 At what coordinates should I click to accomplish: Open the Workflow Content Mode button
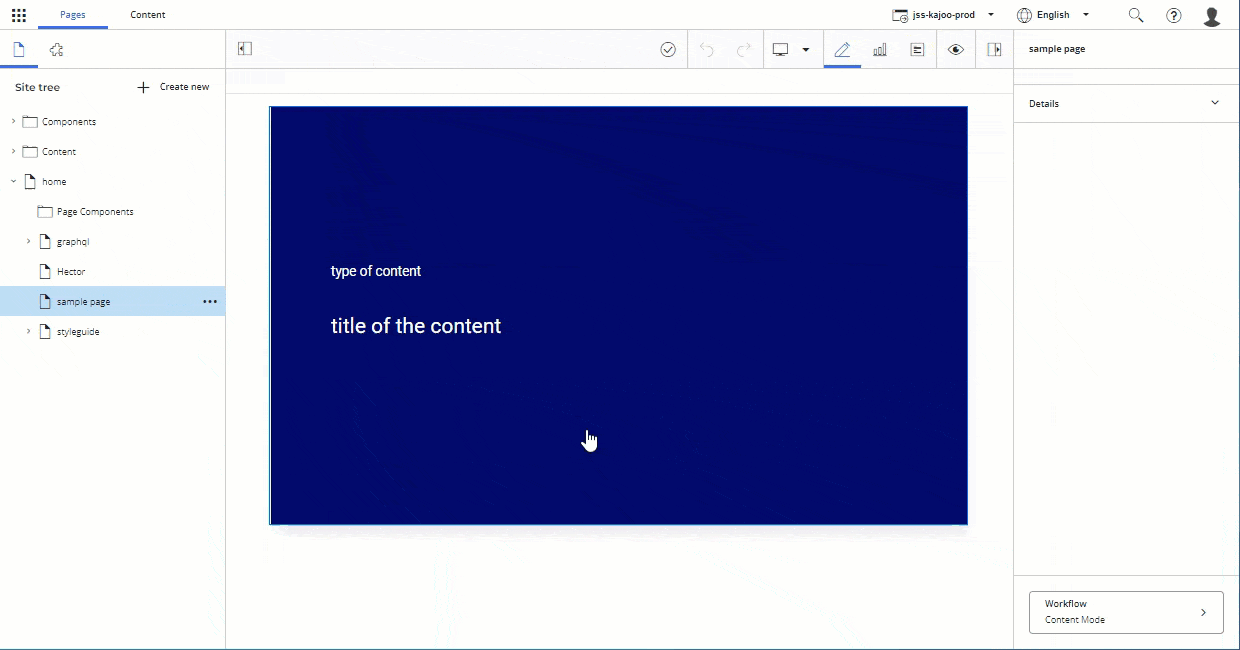point(1126,612)
